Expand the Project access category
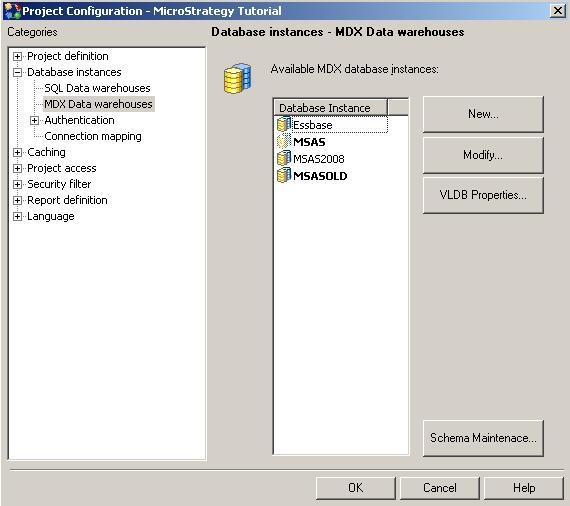Image resolution: width=570 pixels, height=506 pixels. (x=17, y=168)
